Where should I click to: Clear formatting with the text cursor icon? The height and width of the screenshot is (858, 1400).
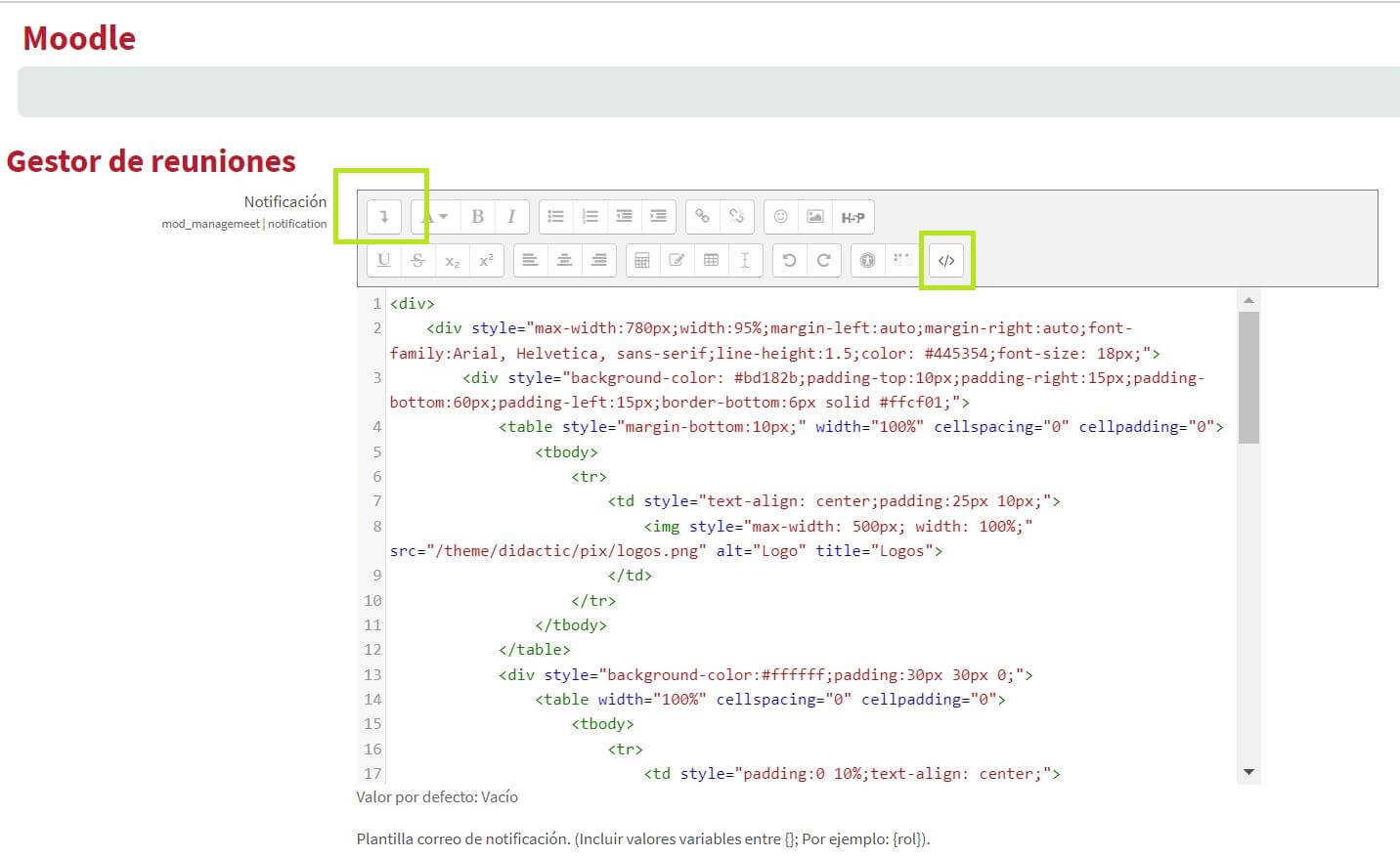pos(745,260)
